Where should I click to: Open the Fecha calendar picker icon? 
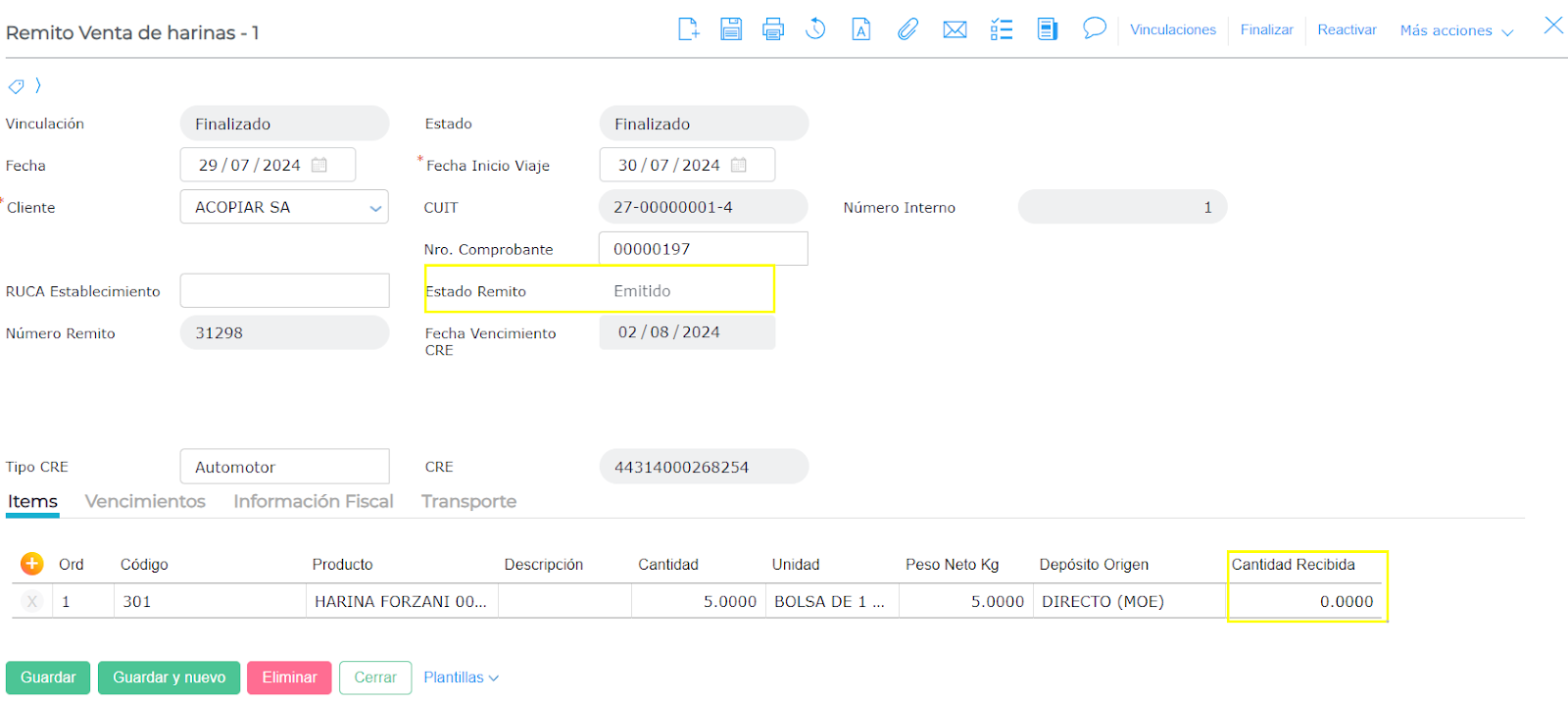319,165
